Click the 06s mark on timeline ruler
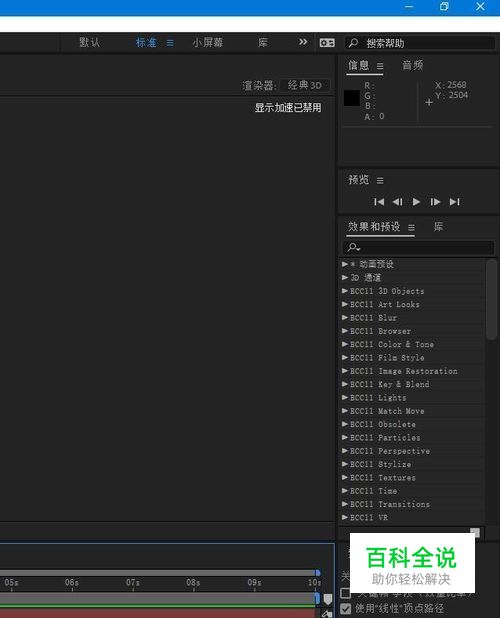The width and height of the screenshot is (500, 618). 72,583
